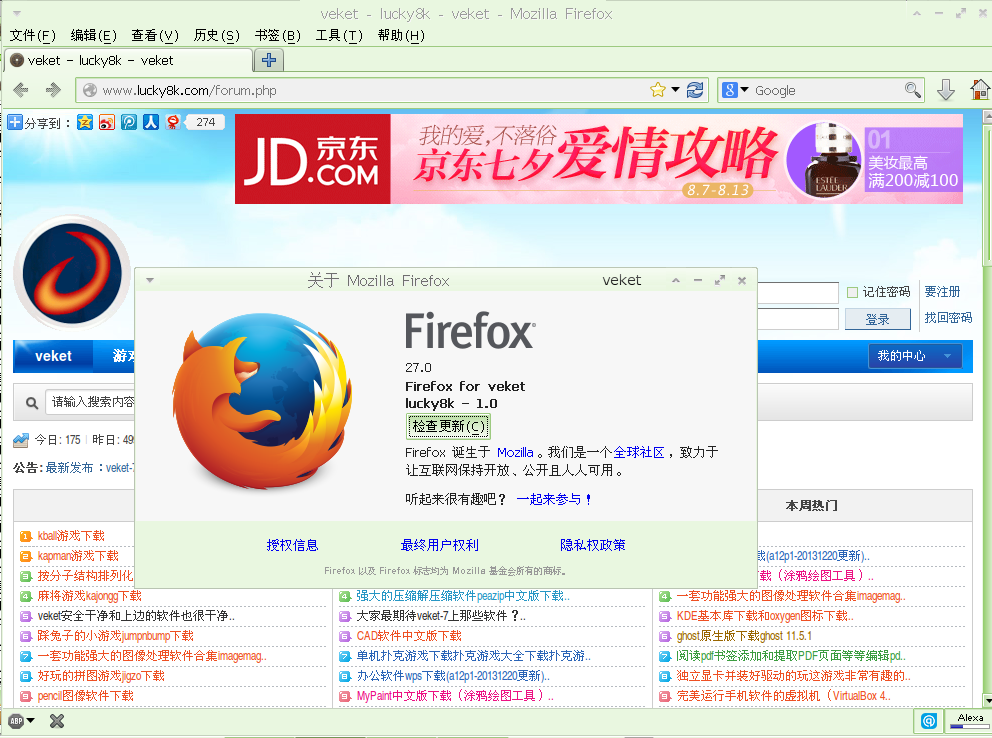The image size is (992, 738).
Task: Open the 书签(B) menu
Action: [x=278, y=35]
